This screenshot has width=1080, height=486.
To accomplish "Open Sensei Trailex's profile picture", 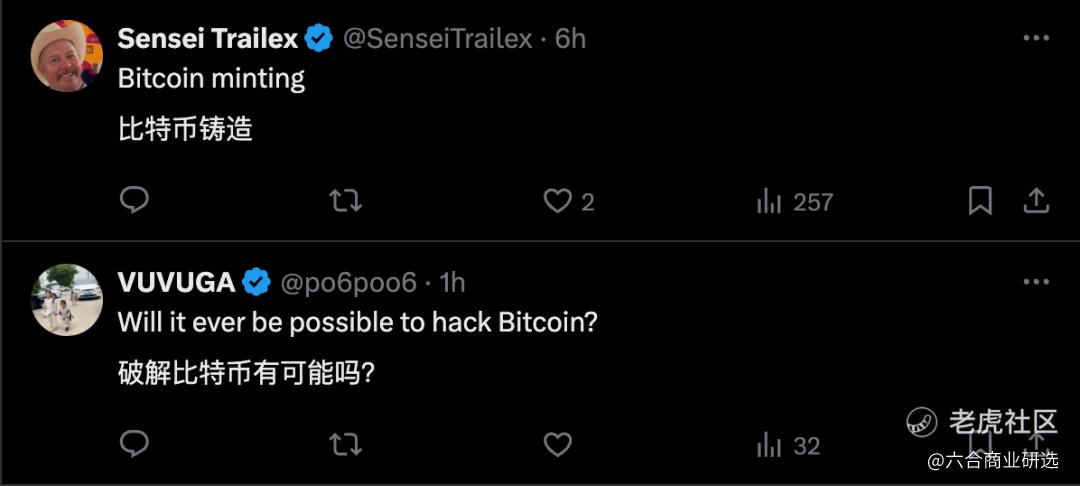I will 67,55.
